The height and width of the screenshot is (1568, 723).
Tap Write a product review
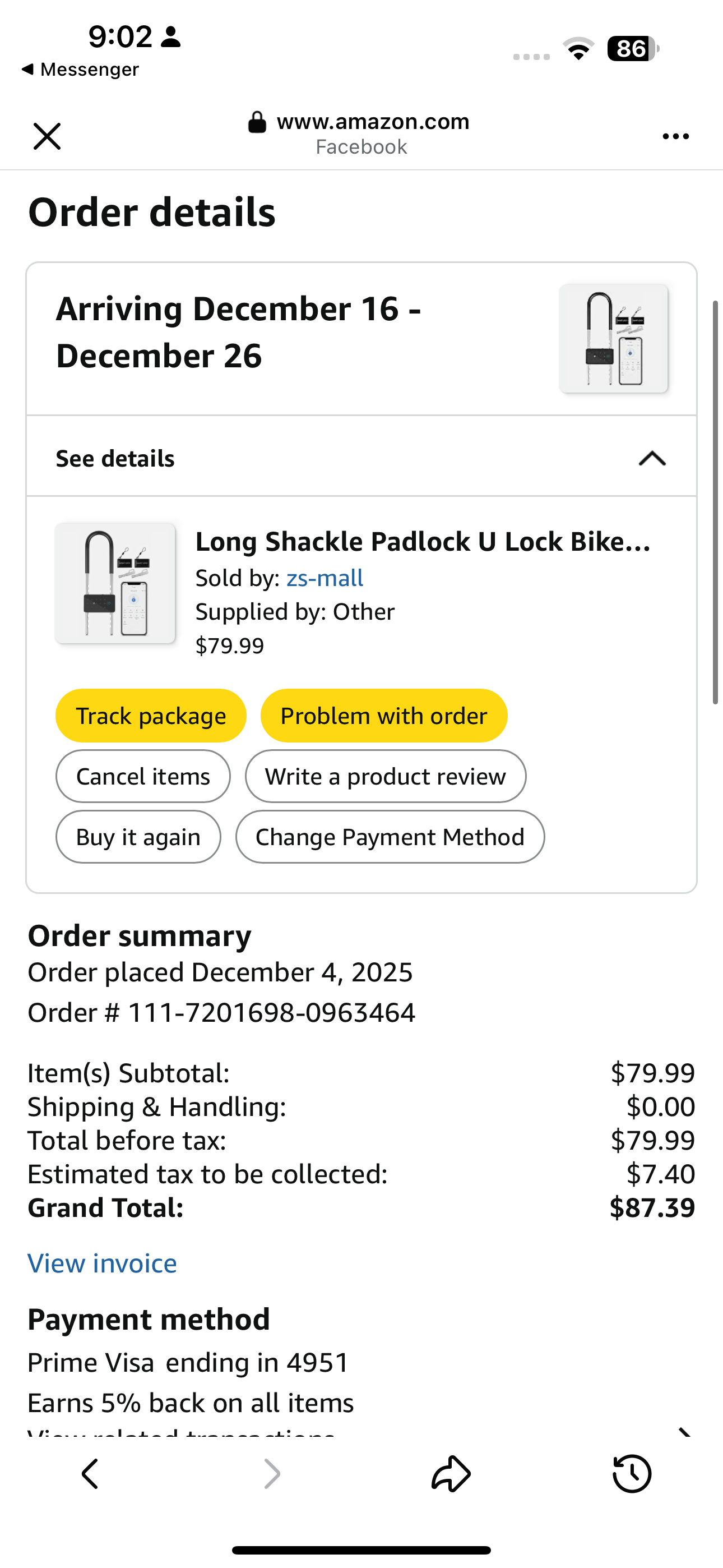(x=385, y=776)
